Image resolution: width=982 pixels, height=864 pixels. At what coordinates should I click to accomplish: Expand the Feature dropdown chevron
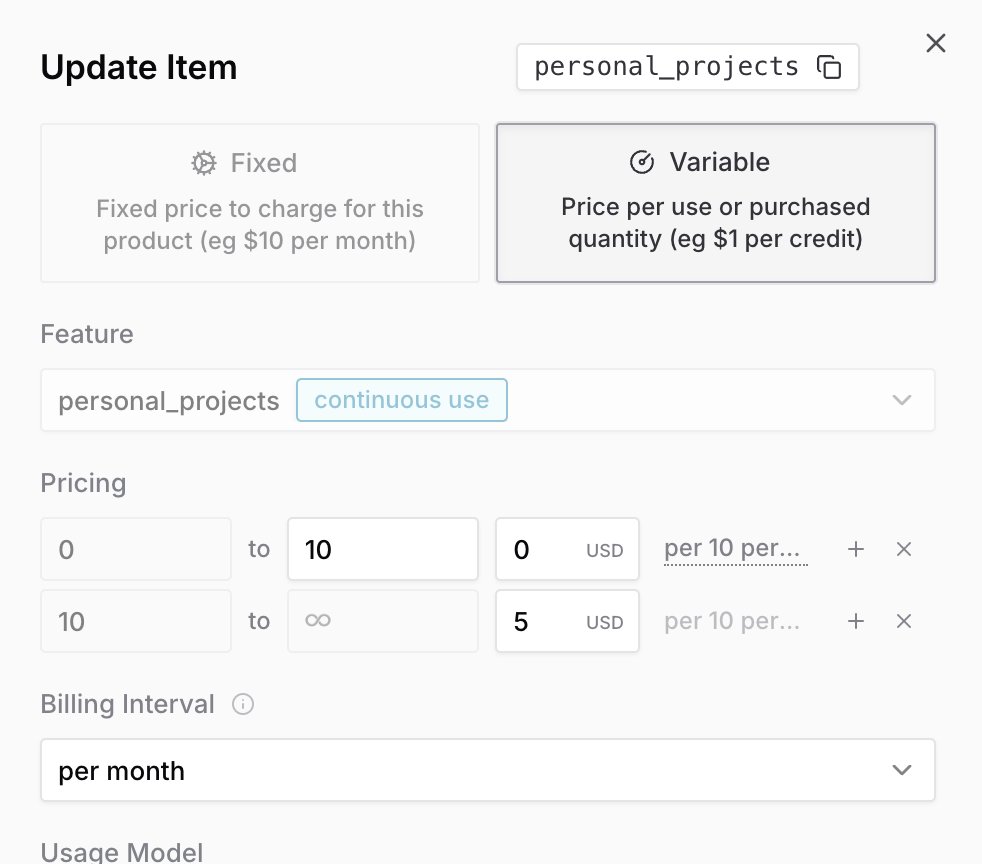tap(902, 400)
